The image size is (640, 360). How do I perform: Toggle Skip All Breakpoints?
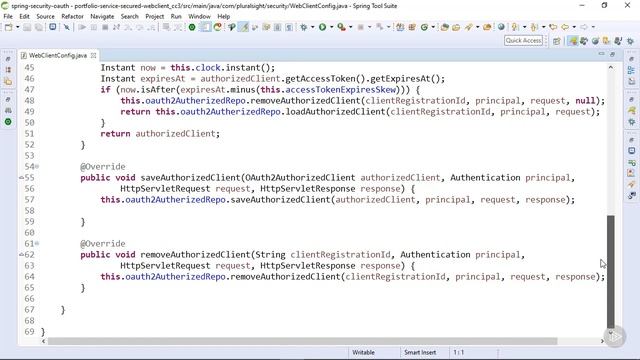point(67,27)
